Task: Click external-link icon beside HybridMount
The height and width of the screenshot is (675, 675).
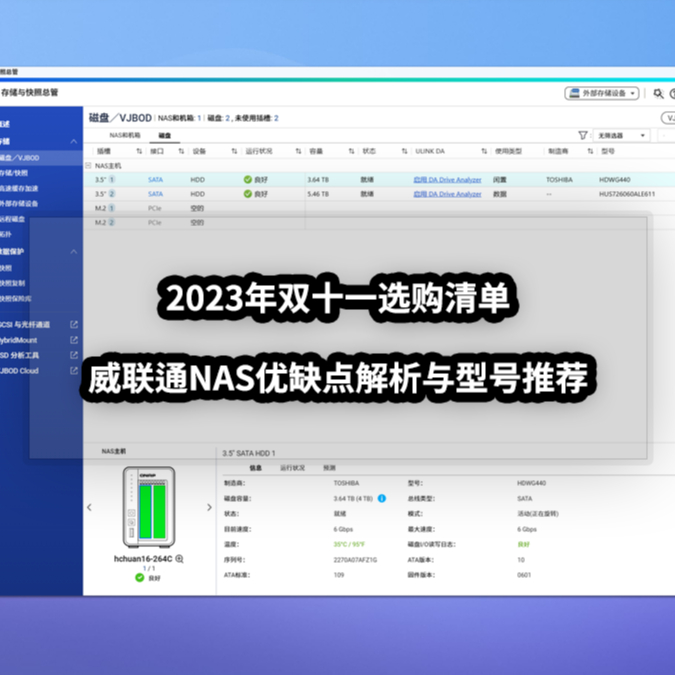Action: 74,340
